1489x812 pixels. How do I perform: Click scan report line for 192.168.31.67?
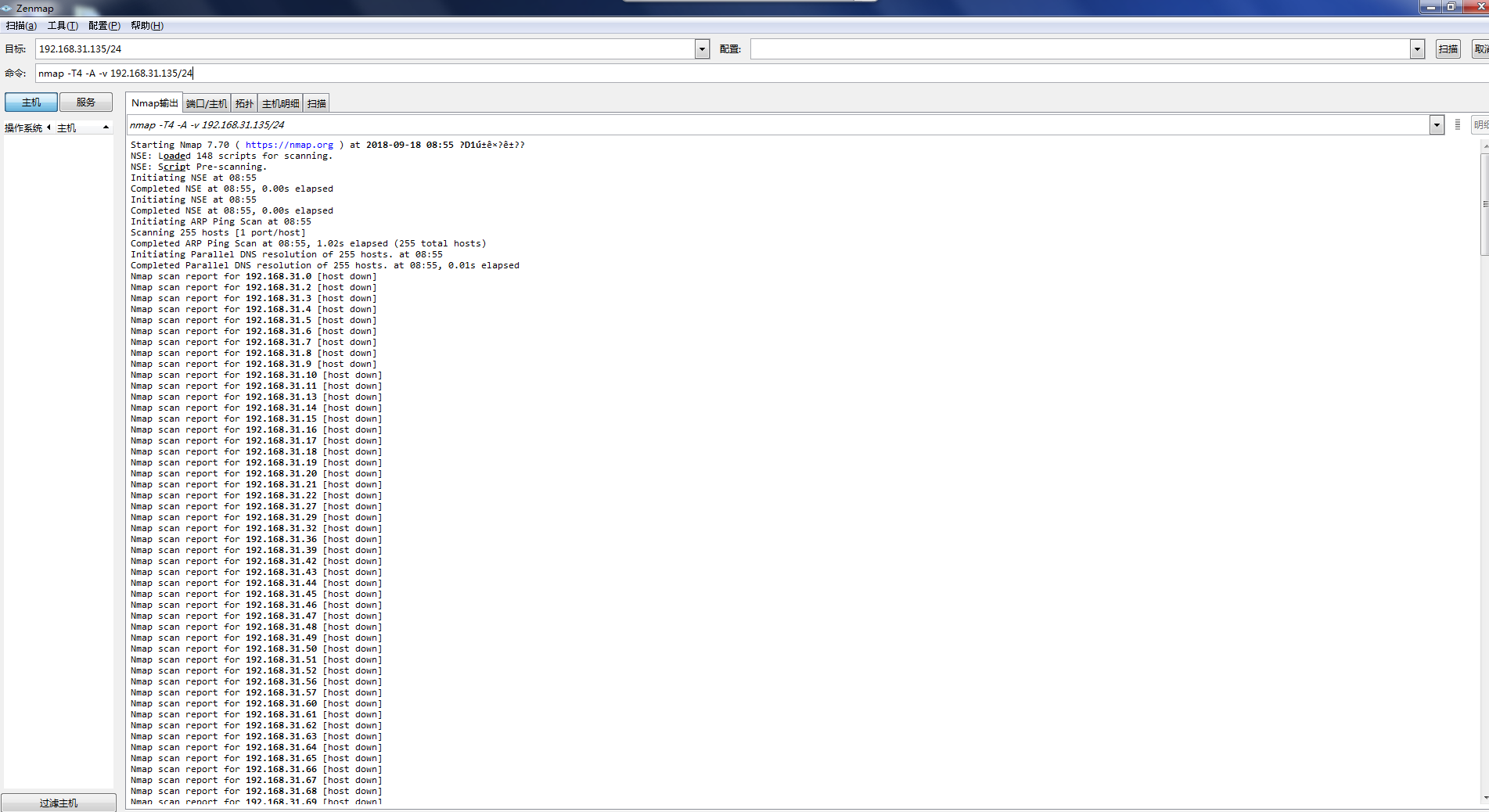(x=257, y=780)
